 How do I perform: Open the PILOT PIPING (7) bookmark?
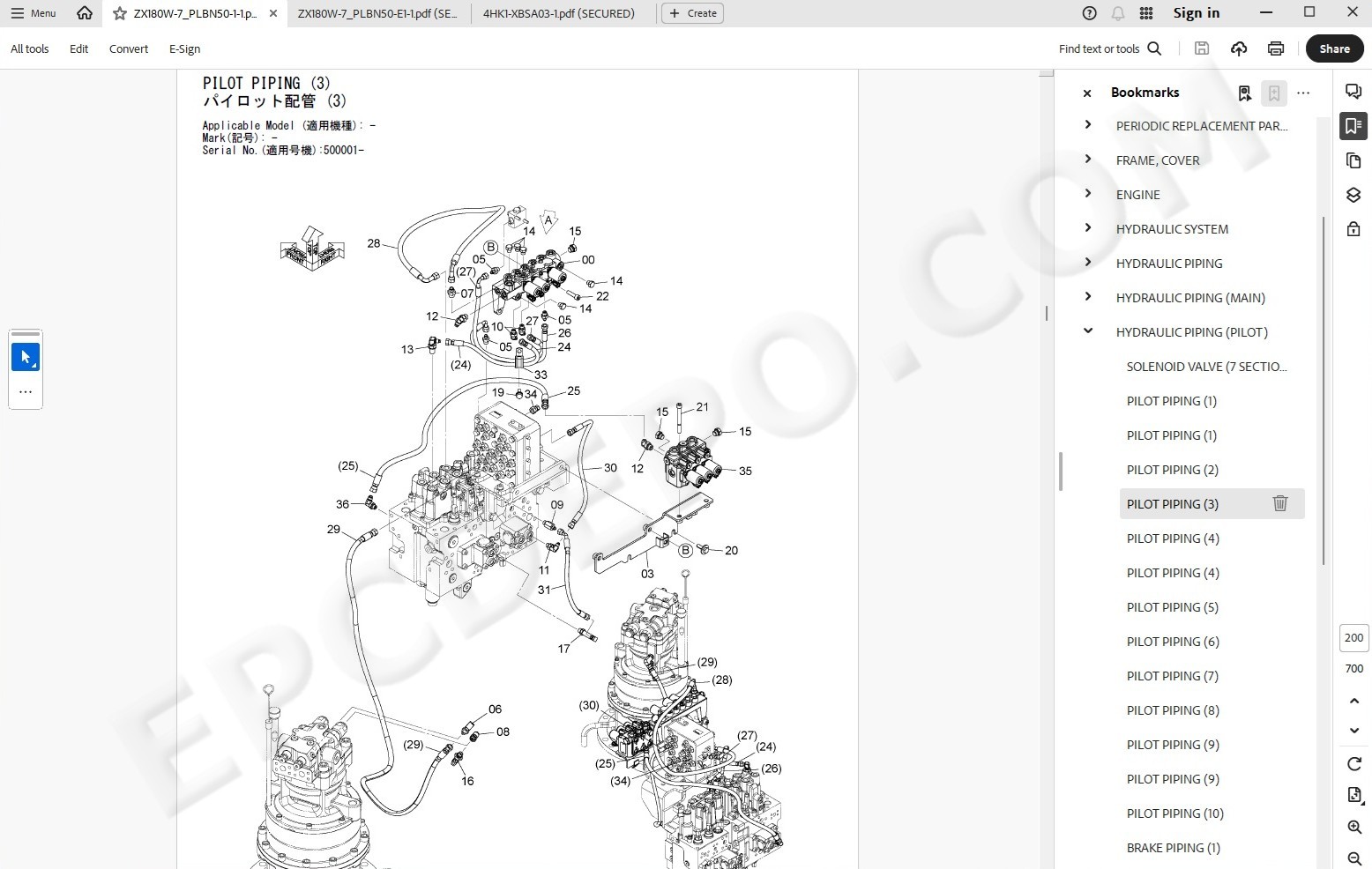point(1172,676)
